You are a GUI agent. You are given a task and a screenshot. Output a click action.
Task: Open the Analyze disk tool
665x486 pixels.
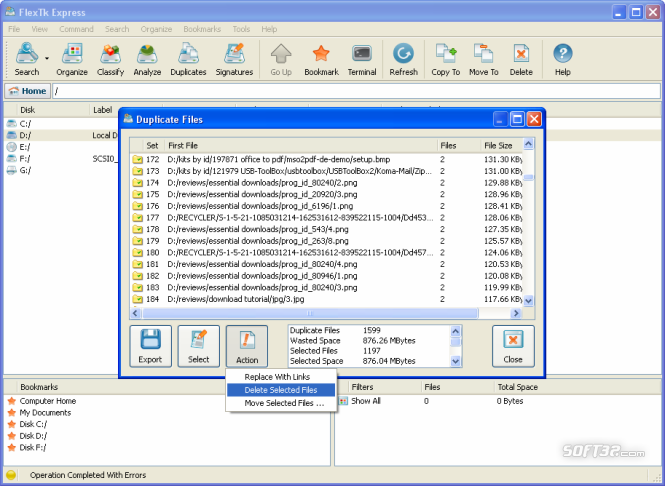tap(147, 59)
